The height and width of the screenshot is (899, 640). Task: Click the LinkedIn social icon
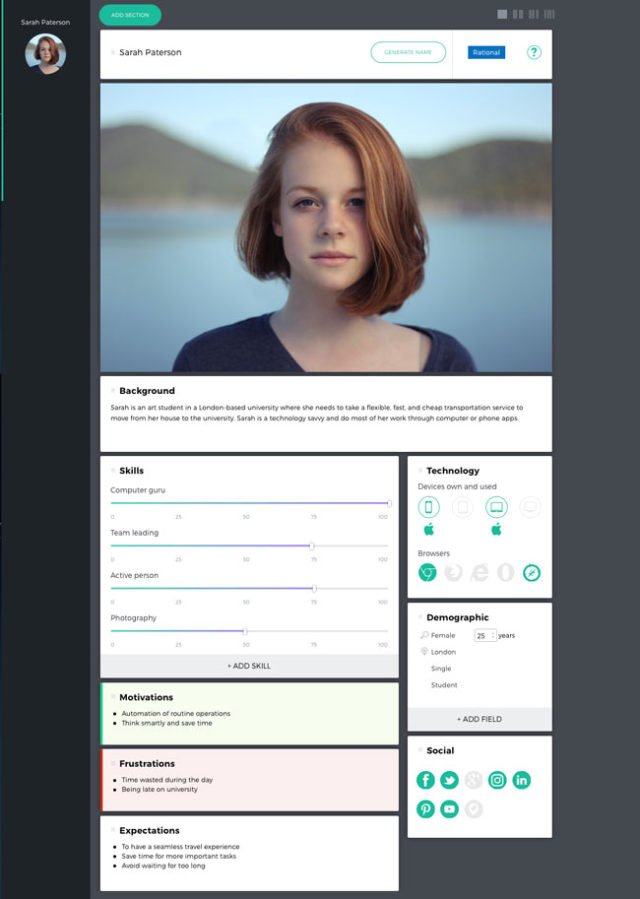pyautogui.click(x=521, y=780)
